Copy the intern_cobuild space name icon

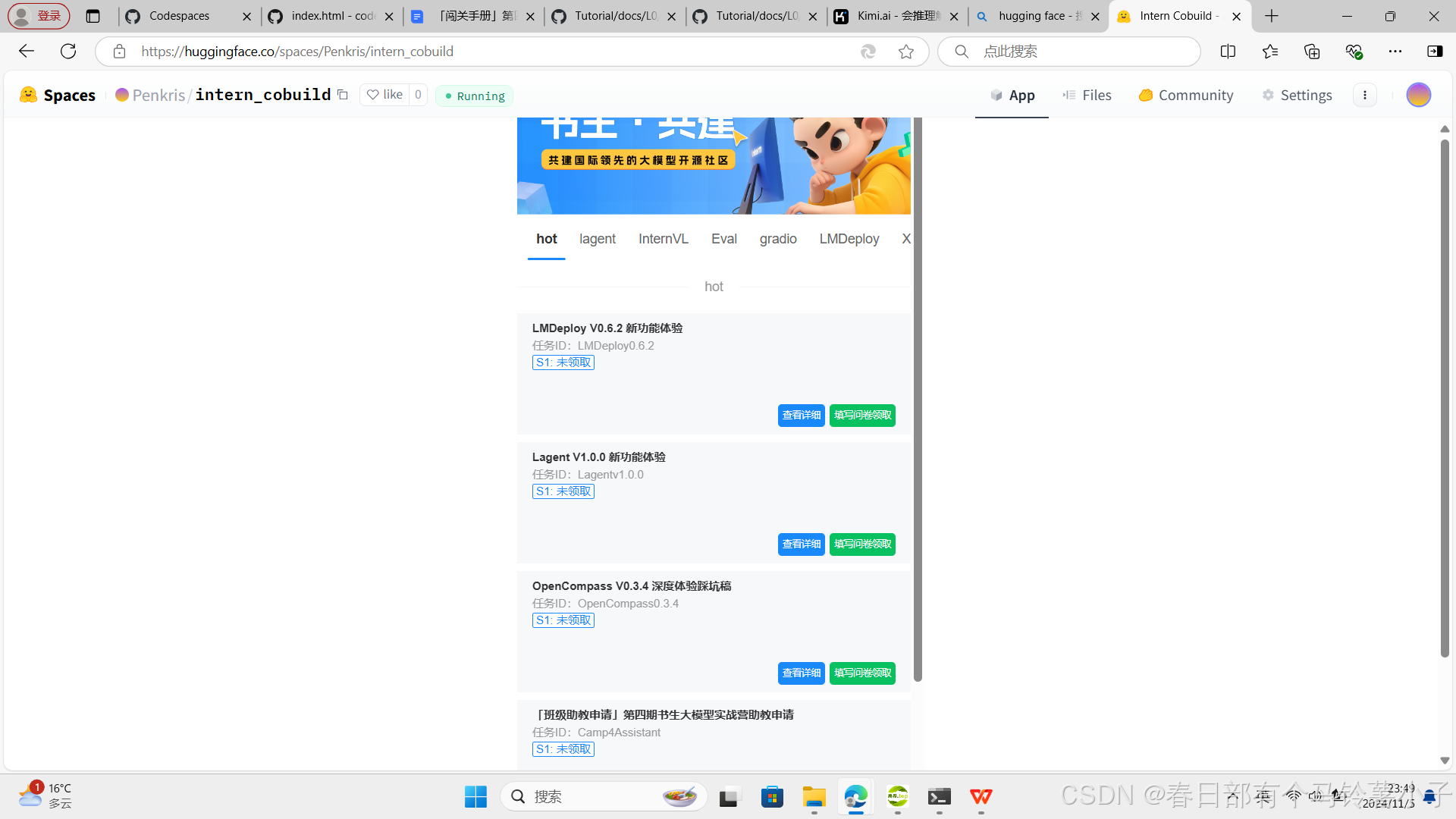(x=343, y=95)
